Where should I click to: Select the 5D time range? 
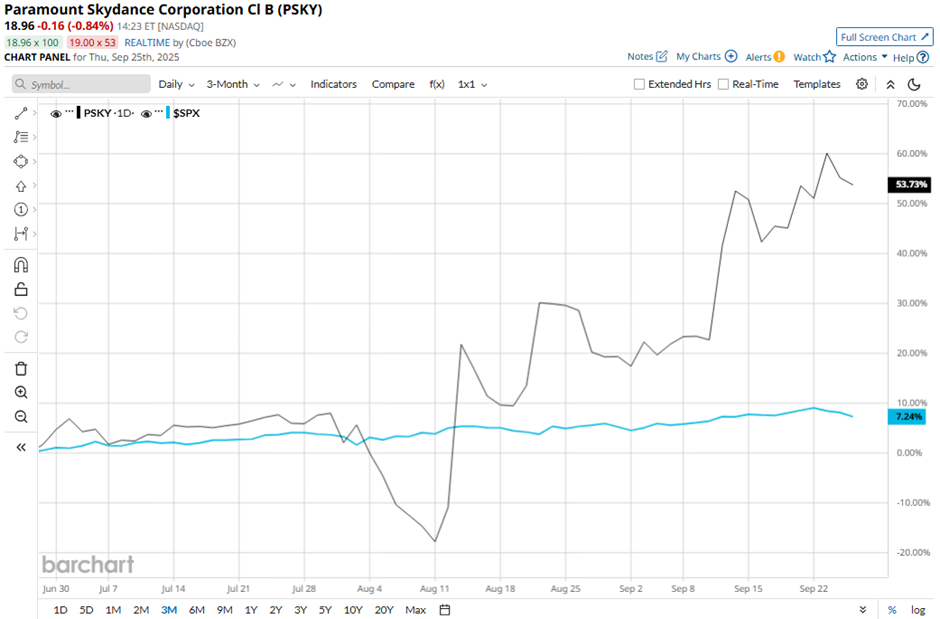click(86, 609)
